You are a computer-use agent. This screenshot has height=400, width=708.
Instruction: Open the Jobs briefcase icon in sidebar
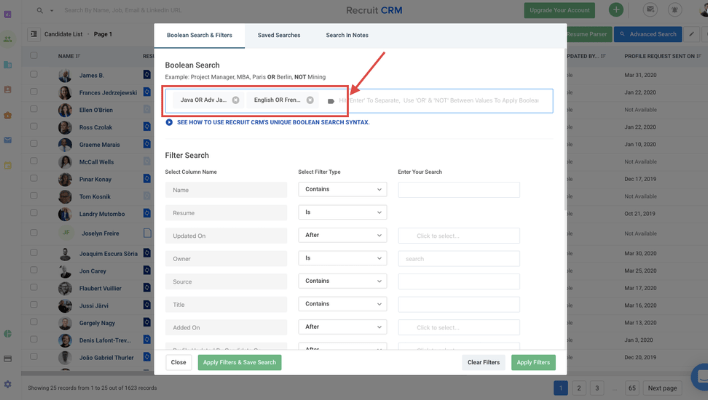(x=8, y=115)
